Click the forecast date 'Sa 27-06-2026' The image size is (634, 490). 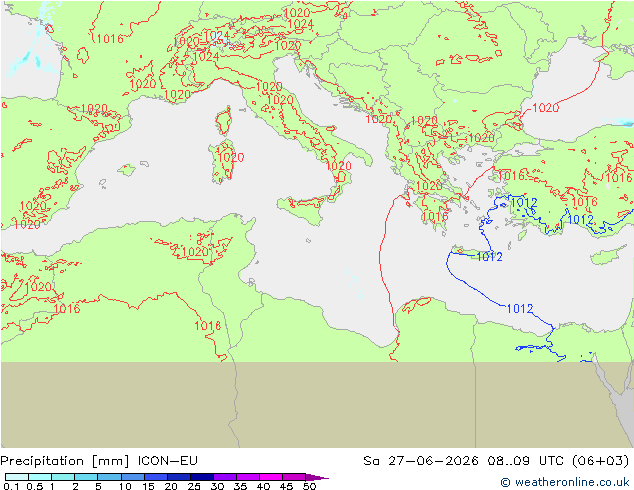[x=421, y=460]
